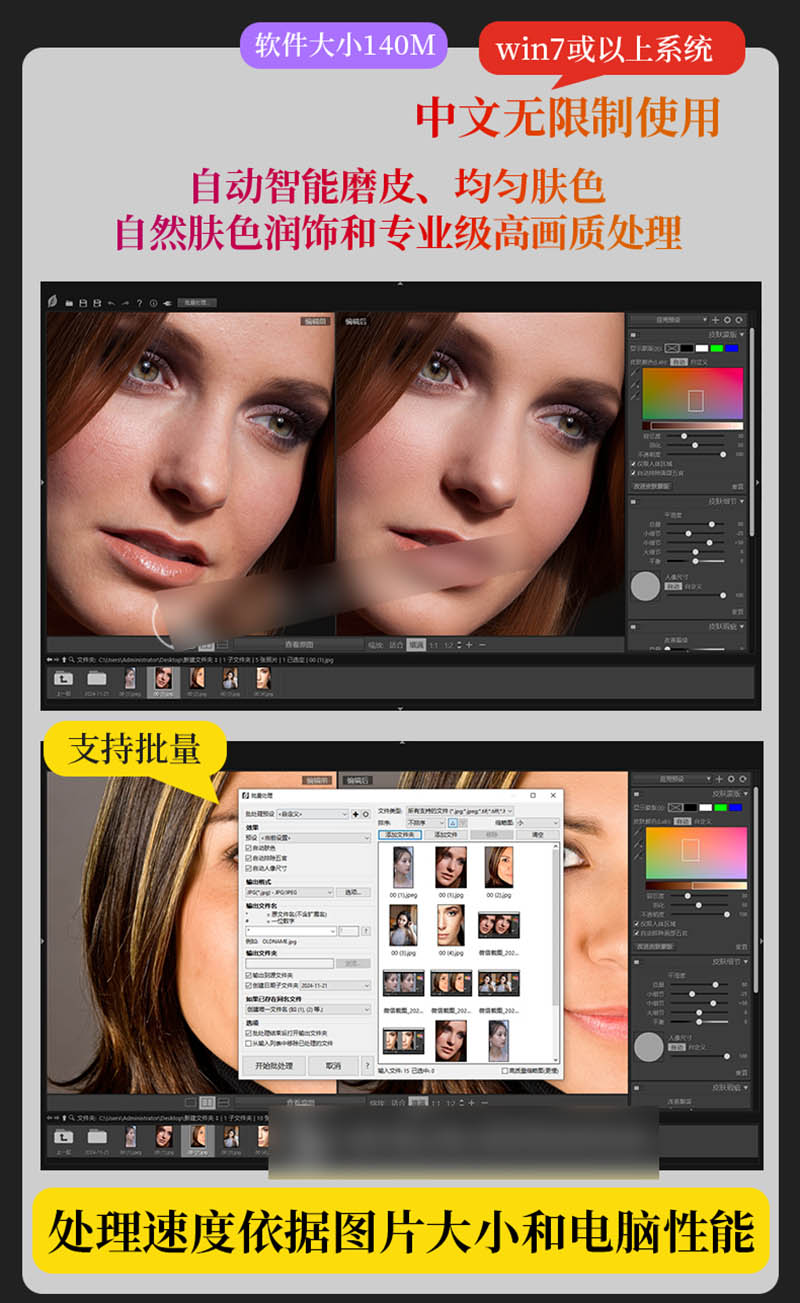Click the undo arrow in the first editor's toolbar
The width and height of the screenshot is (800, 1303).
click(111, 303)
